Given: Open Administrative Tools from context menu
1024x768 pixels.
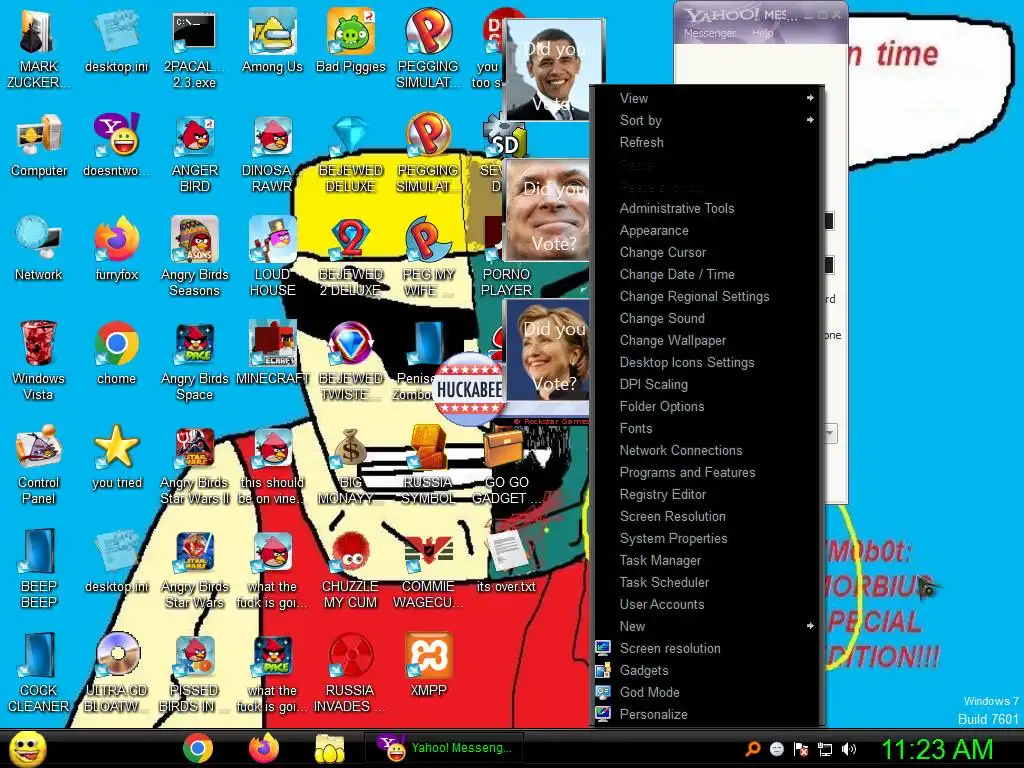Looking at the screenshot, I should point(707,208).
